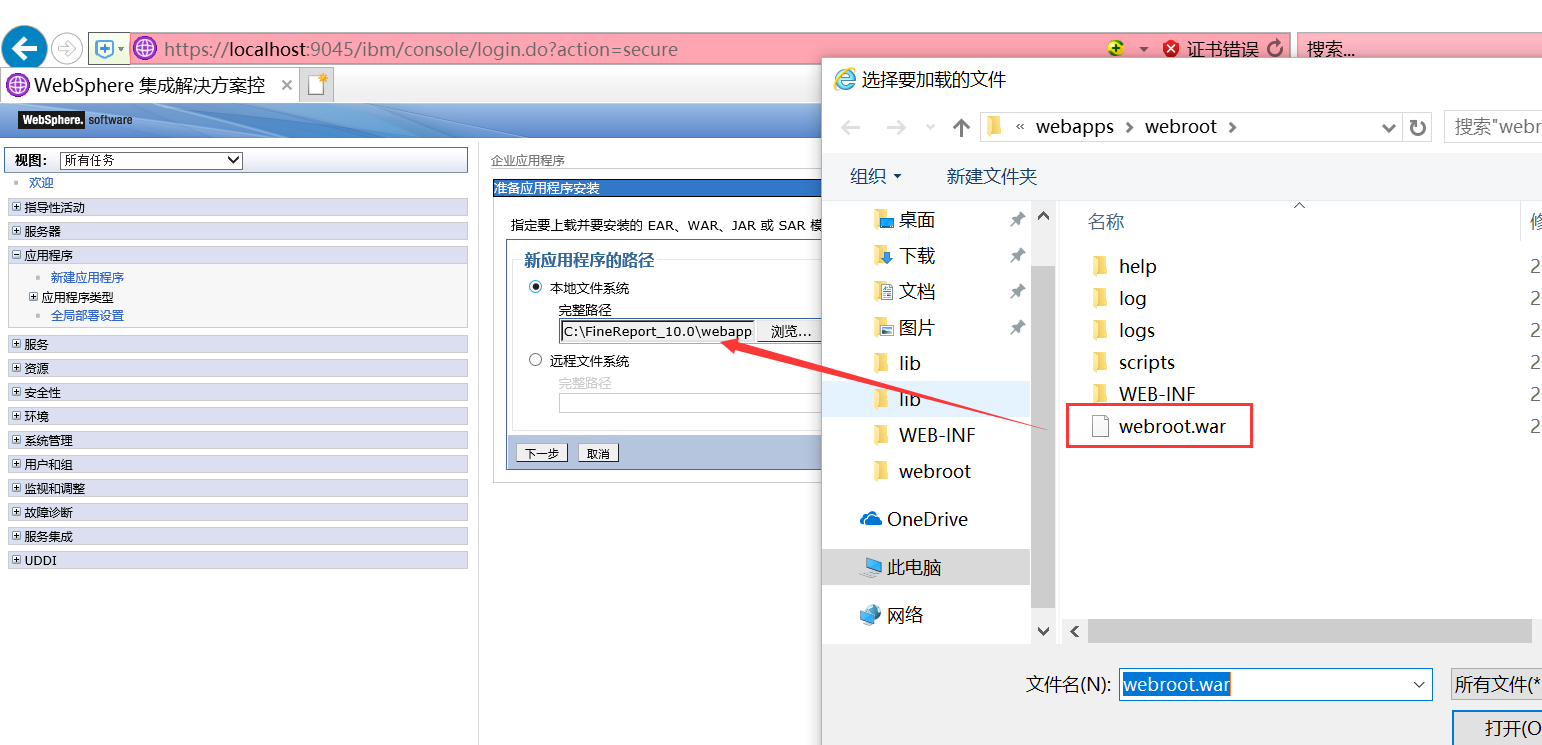Select the help folder icon

pyautogui.click(x=1100, y=266)
